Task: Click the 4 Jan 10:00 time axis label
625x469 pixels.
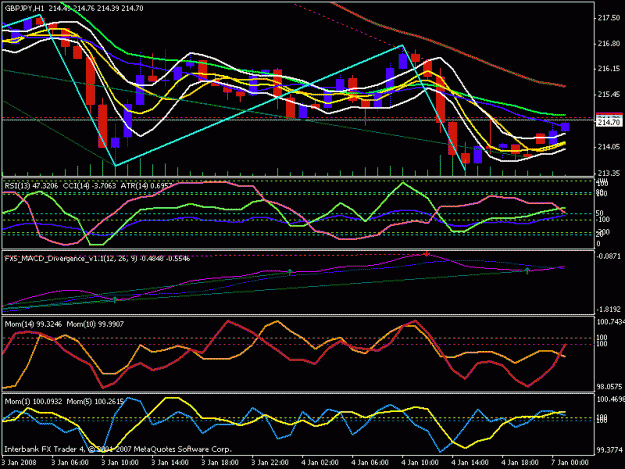Action: [420, 463]
